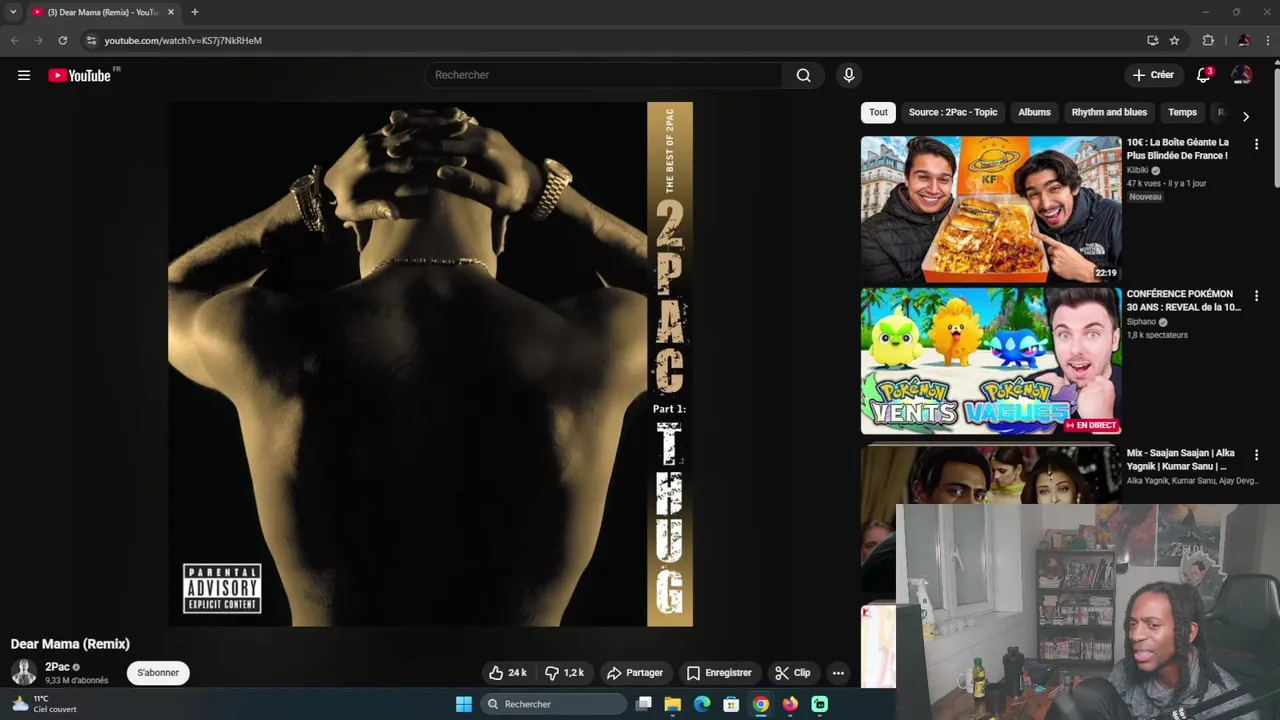Select the Dear Mama (Remix) browser tab

102,12
